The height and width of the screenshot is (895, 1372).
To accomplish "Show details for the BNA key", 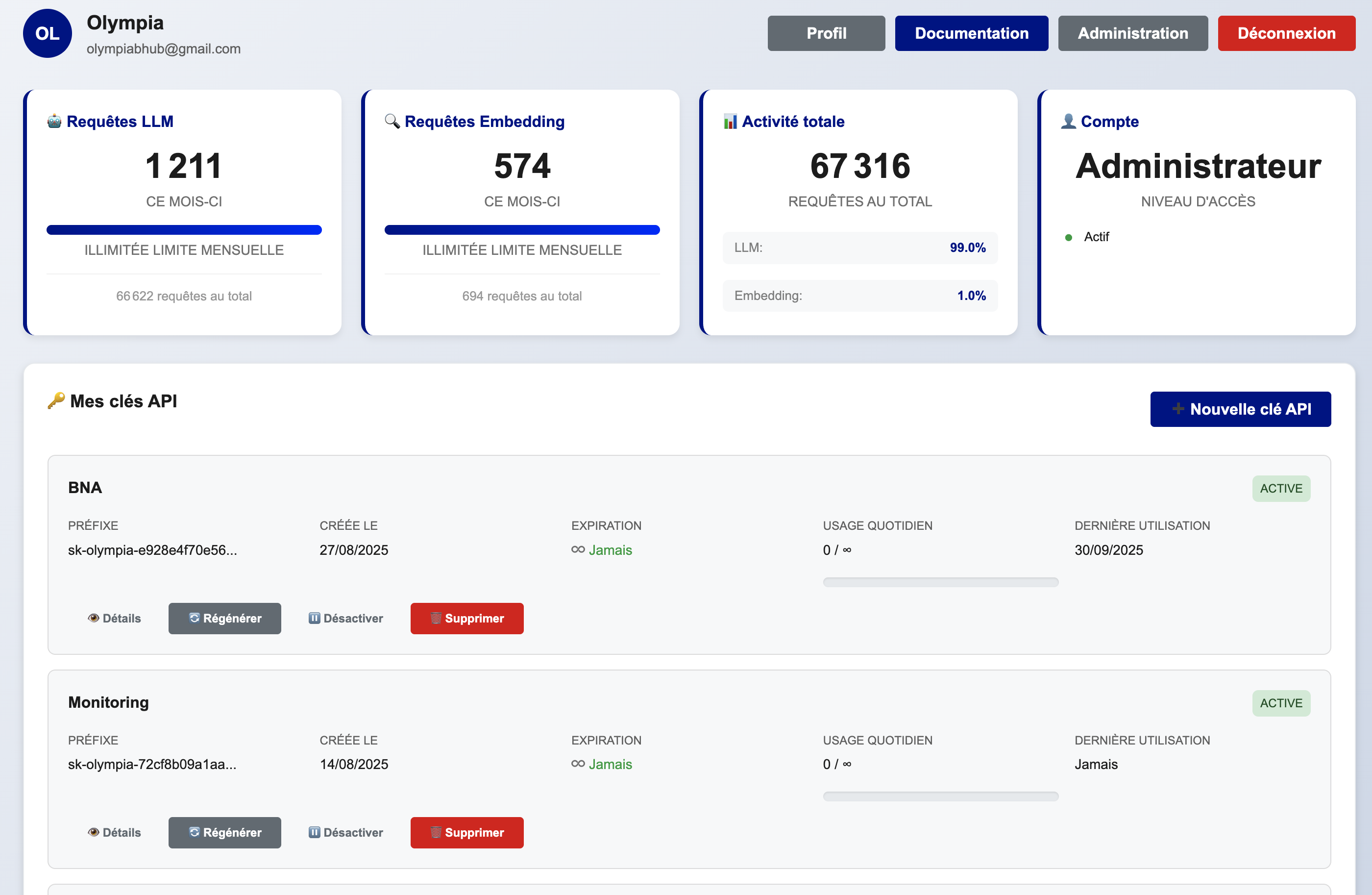I will (x=114, y=618).
